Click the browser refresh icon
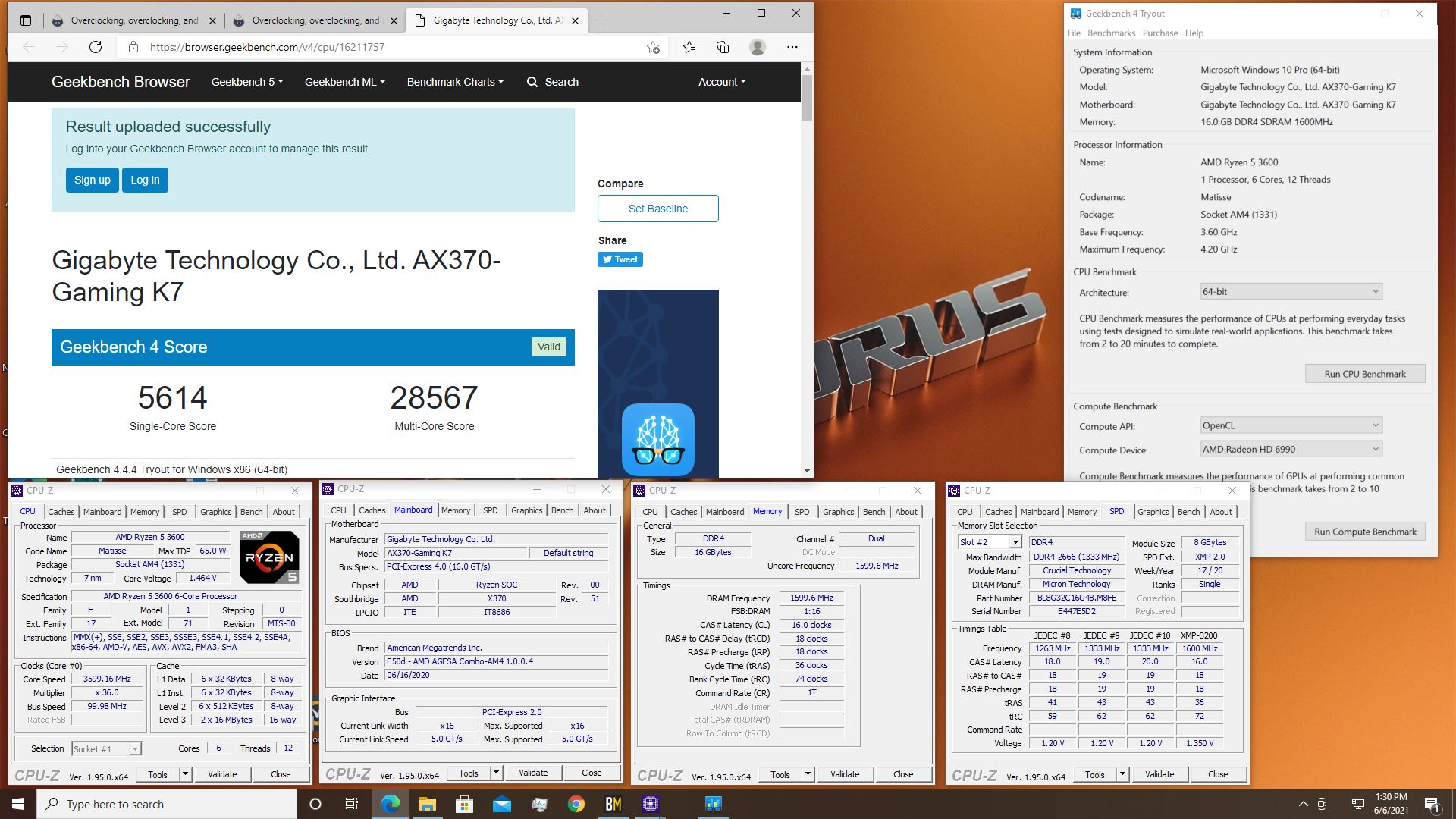Viewport: 1456px width, 819px height. coord(96,47)
